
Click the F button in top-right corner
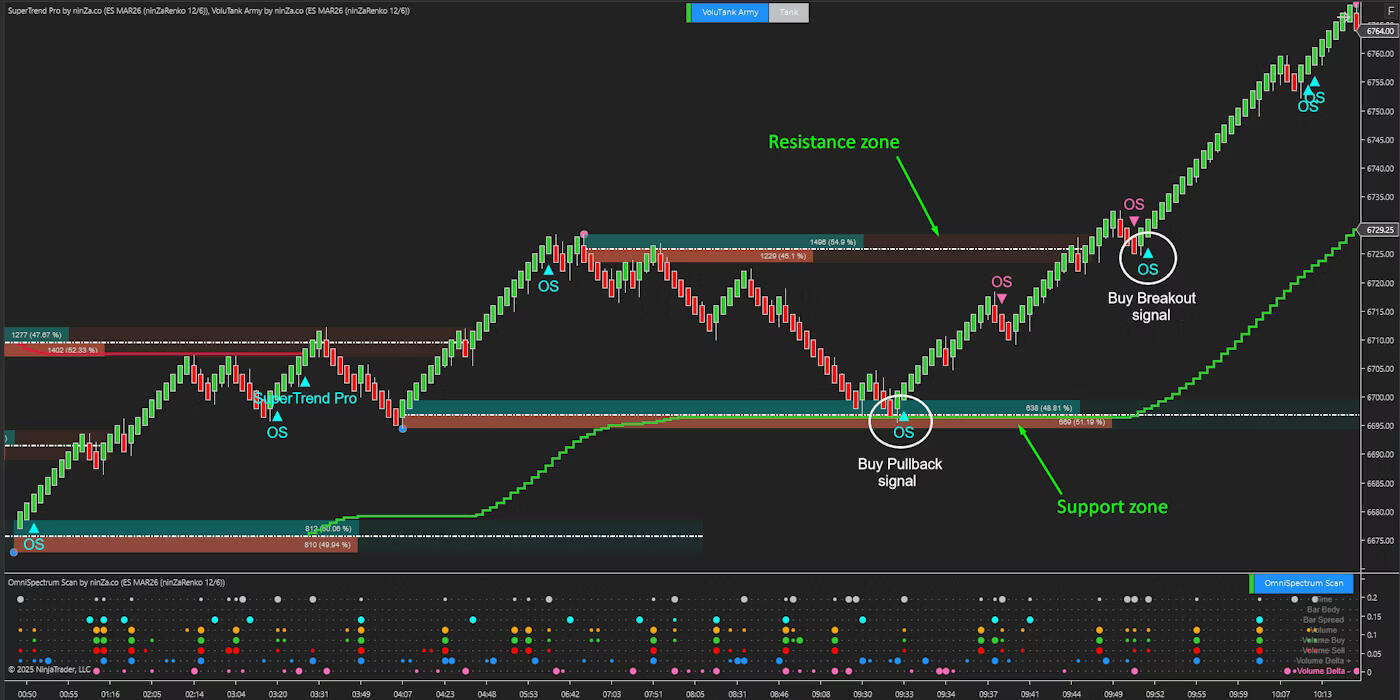1385,11
